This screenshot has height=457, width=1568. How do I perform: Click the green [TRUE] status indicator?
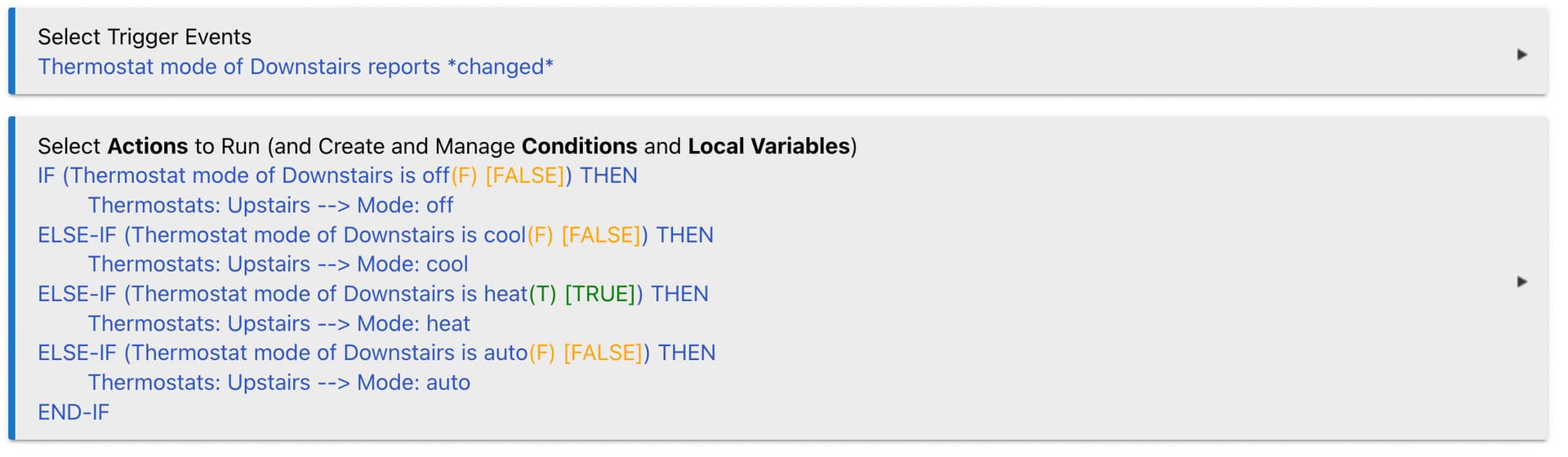point(599,294)
